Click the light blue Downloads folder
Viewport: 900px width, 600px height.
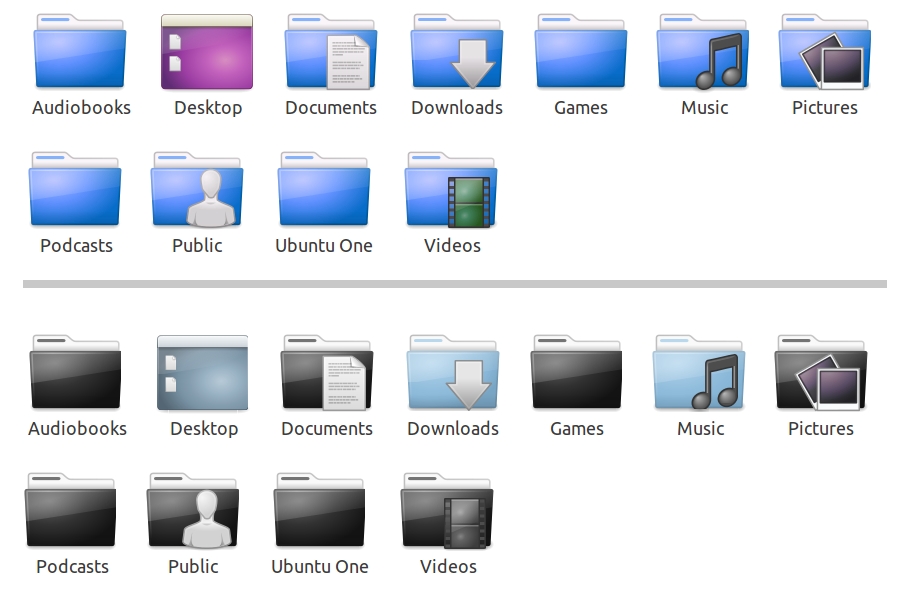click(453, 373)
